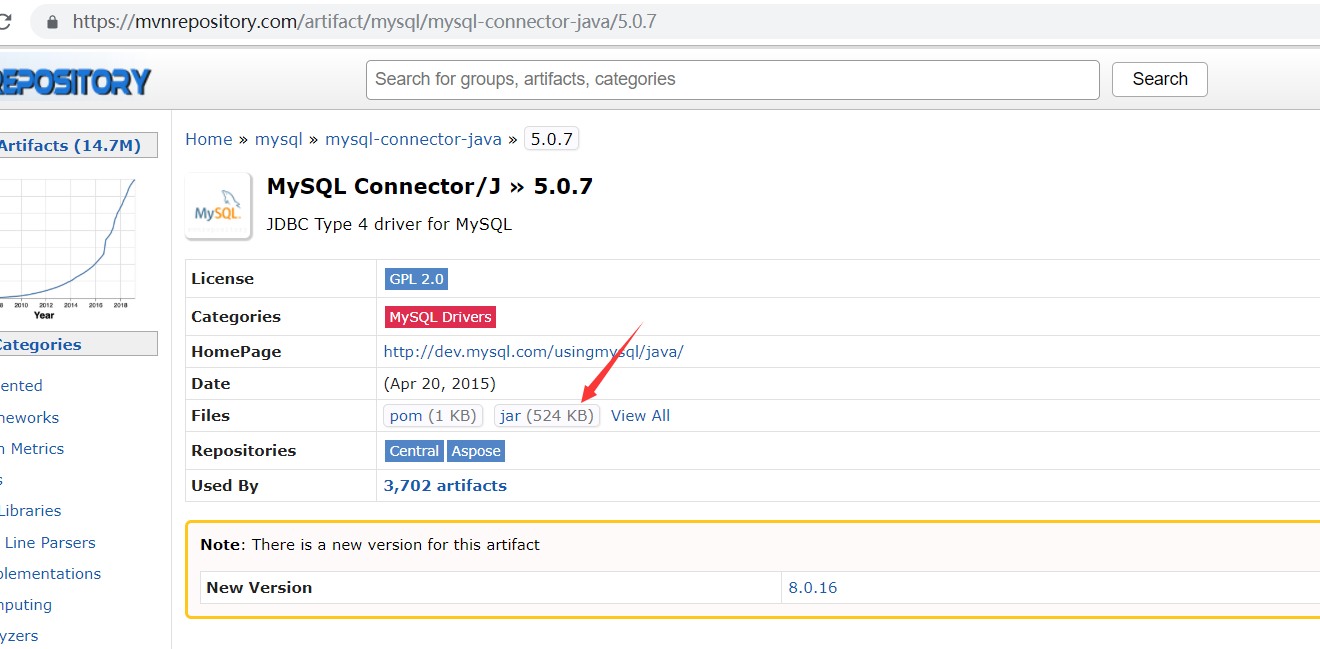Open the Libraries sidebar category

click(x=30, y=511)
